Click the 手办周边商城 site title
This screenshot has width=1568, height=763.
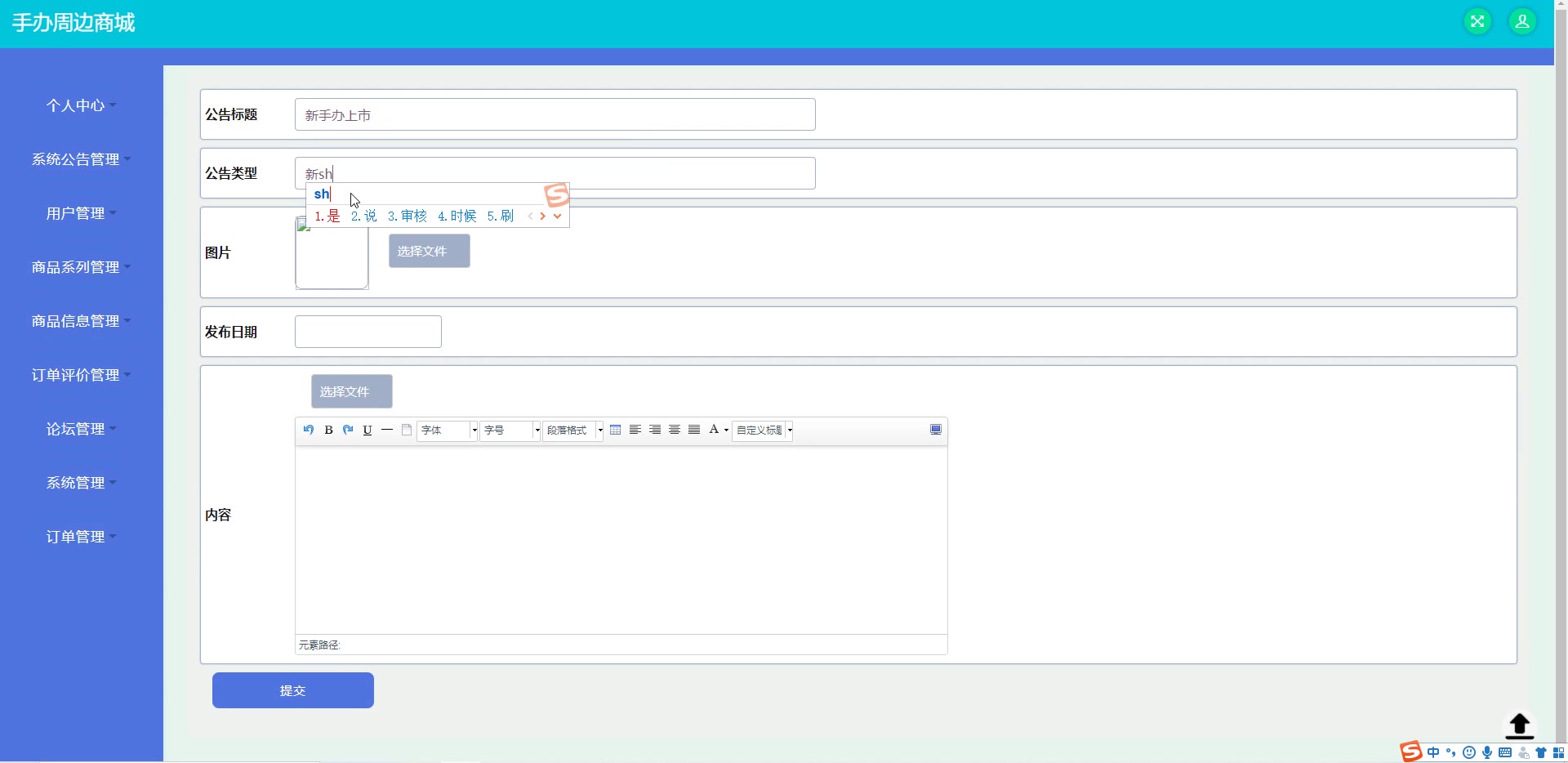73,22
